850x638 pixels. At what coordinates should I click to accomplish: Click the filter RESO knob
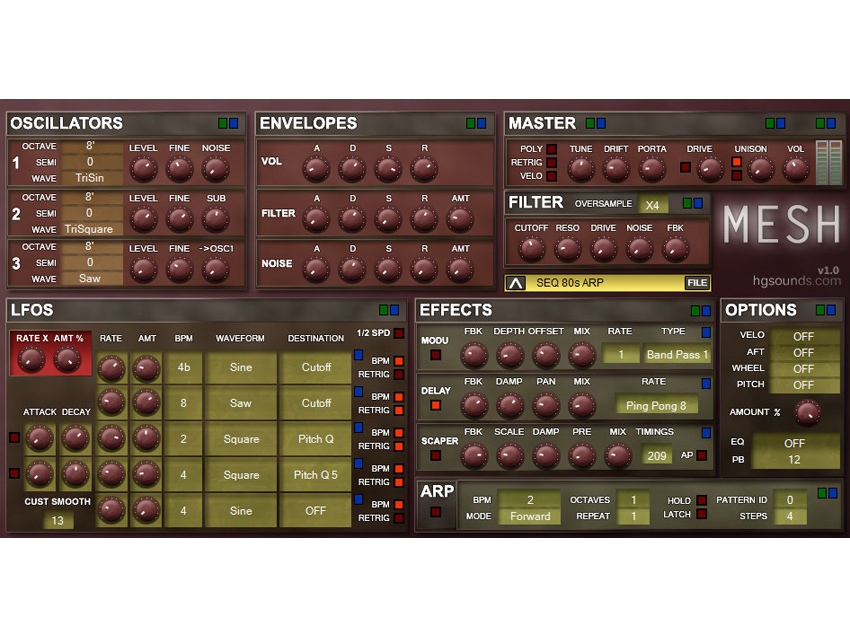pos(567,249)
